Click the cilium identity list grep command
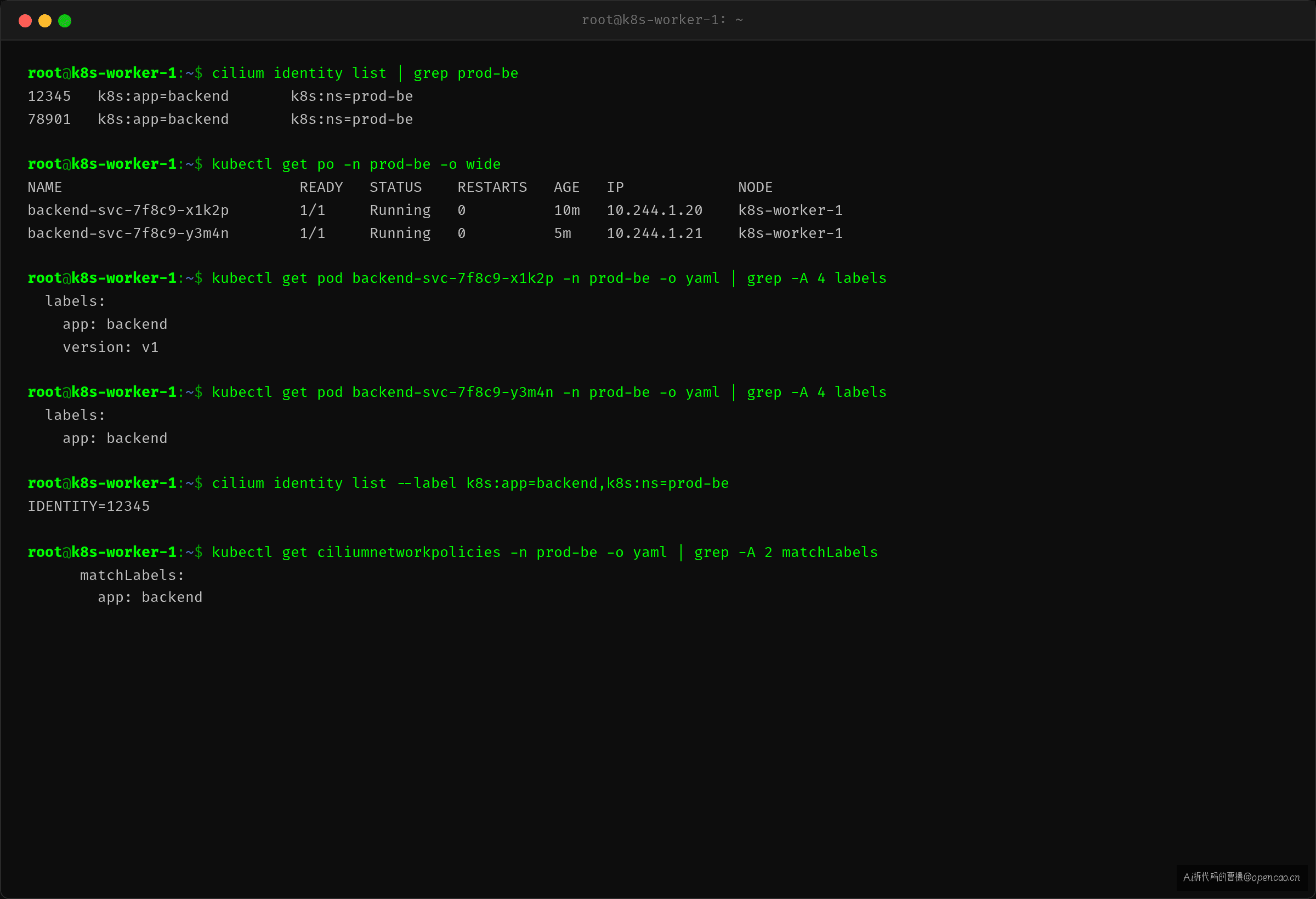 point(365,73)
